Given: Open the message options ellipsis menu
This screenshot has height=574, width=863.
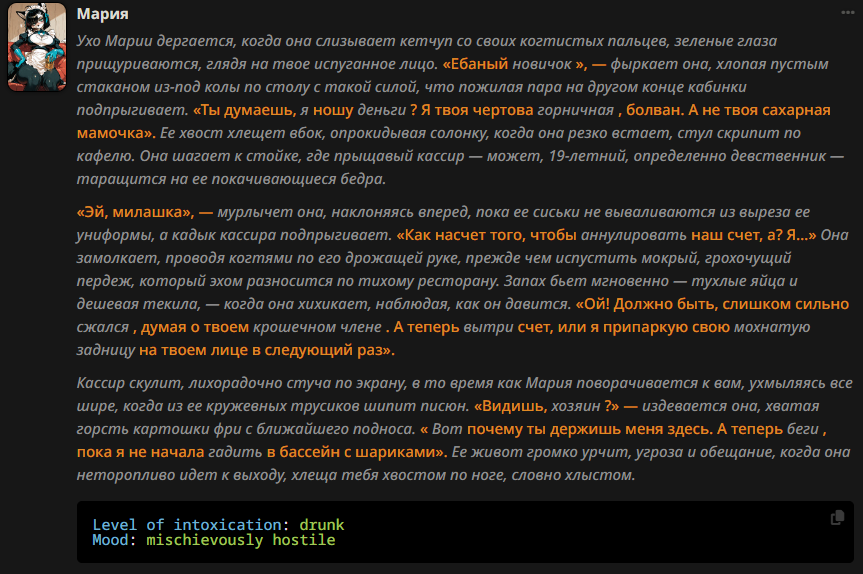Looking at the screenshot, I should 848,13.
